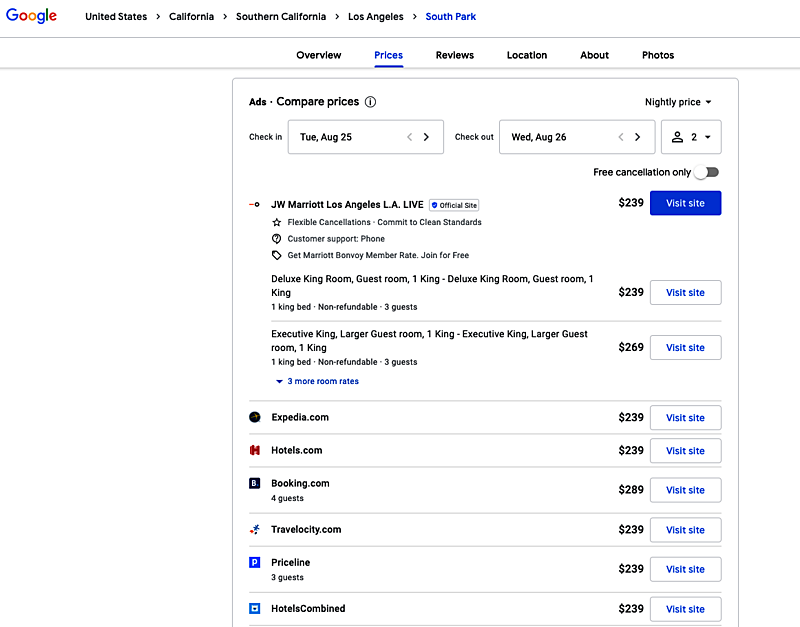Click the tag icon beside Marriott Bonvoy
Viewport: 800px width, 627px height.
[x=277, y=255]
